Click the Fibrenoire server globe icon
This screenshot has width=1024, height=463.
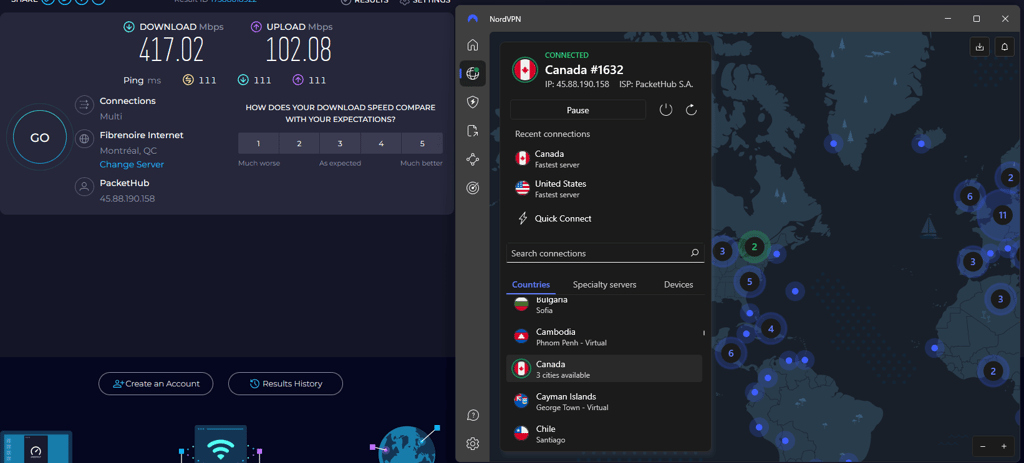click(x=84, y=138)
